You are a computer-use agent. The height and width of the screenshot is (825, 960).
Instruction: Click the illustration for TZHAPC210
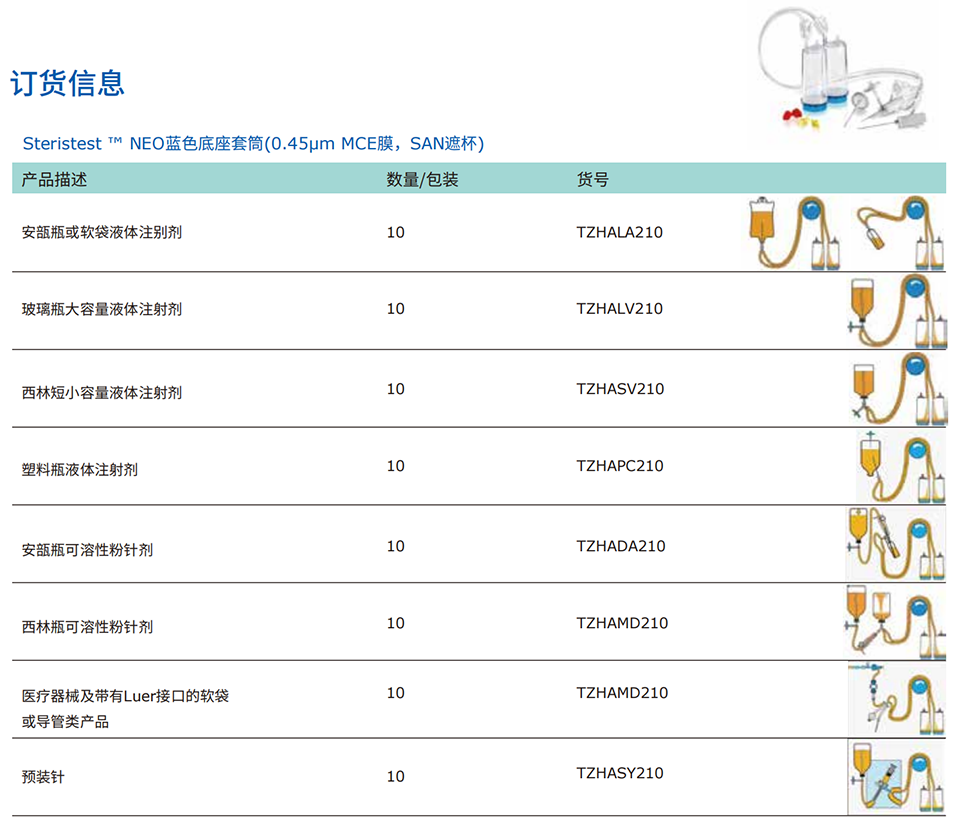[901, 467]
